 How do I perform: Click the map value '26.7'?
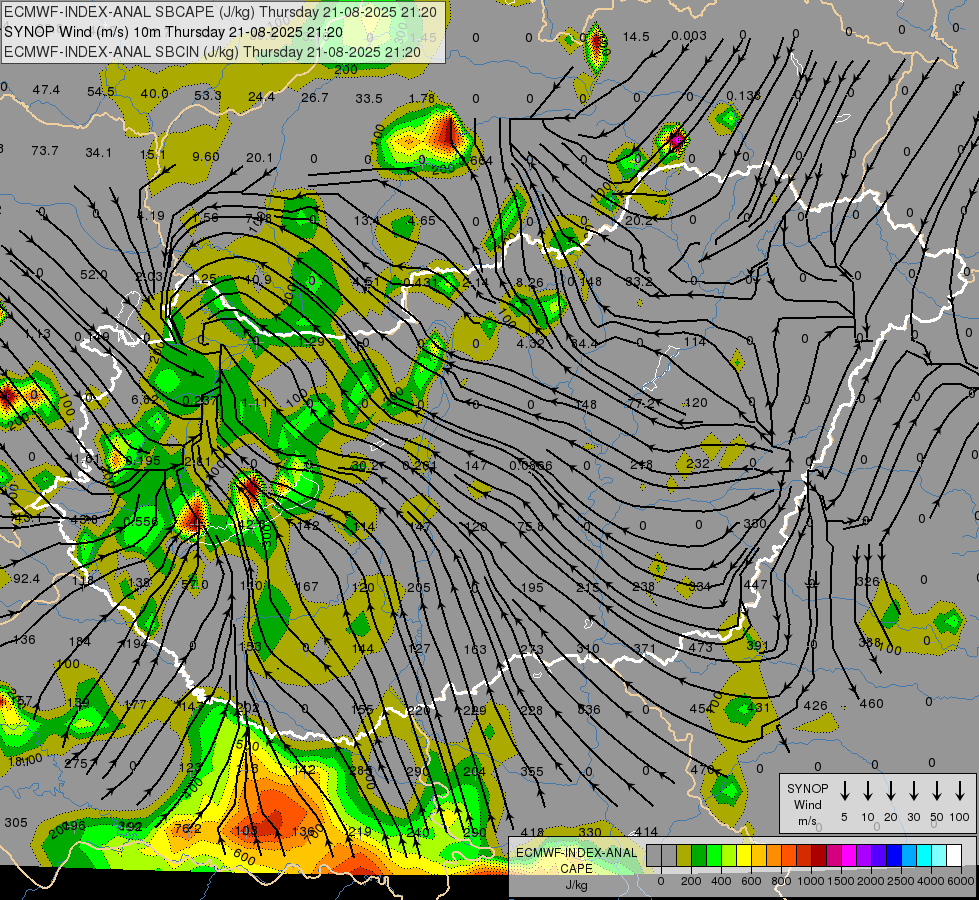pos(315,97)
